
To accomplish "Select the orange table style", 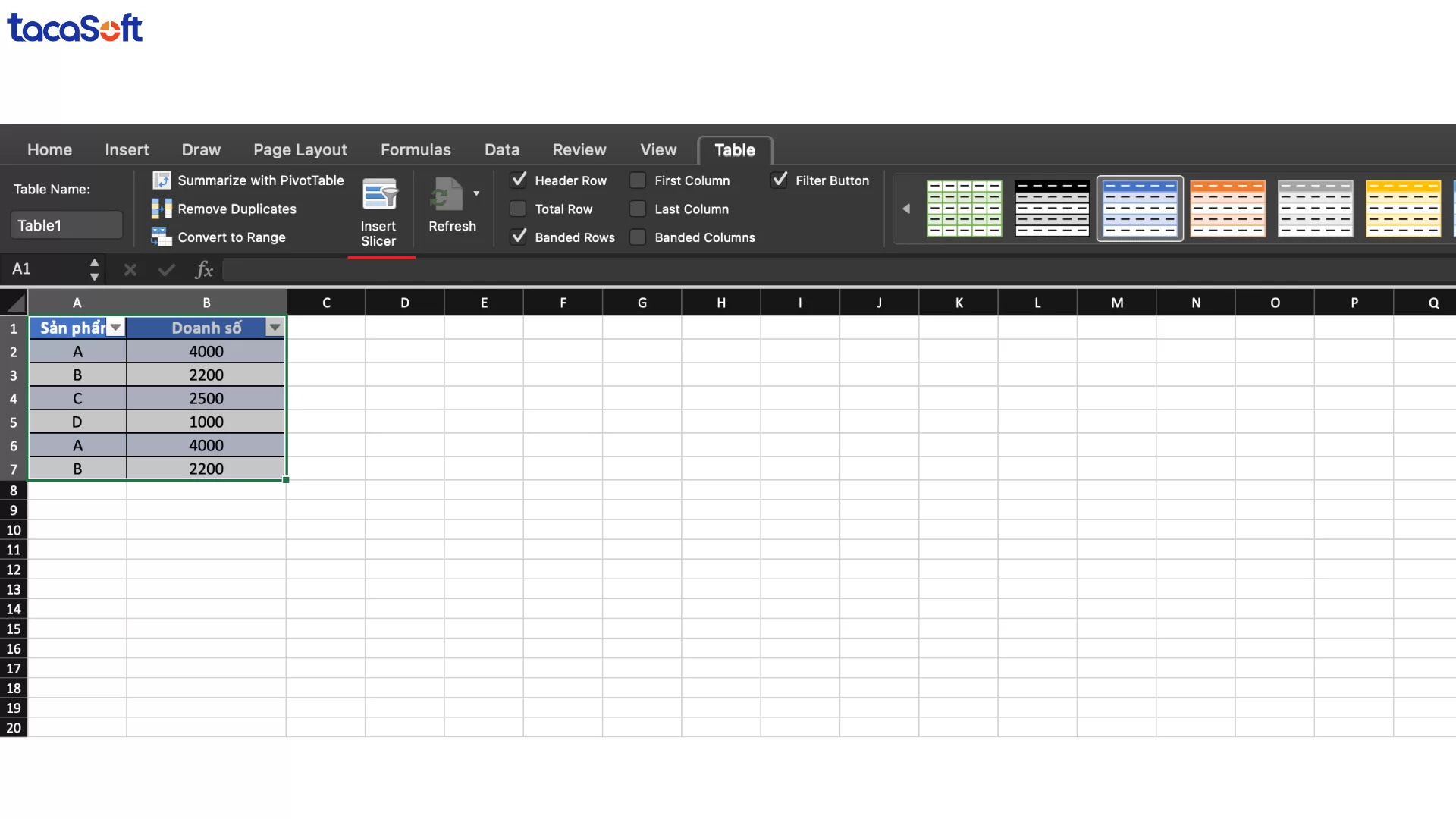I will (1228, 209).
